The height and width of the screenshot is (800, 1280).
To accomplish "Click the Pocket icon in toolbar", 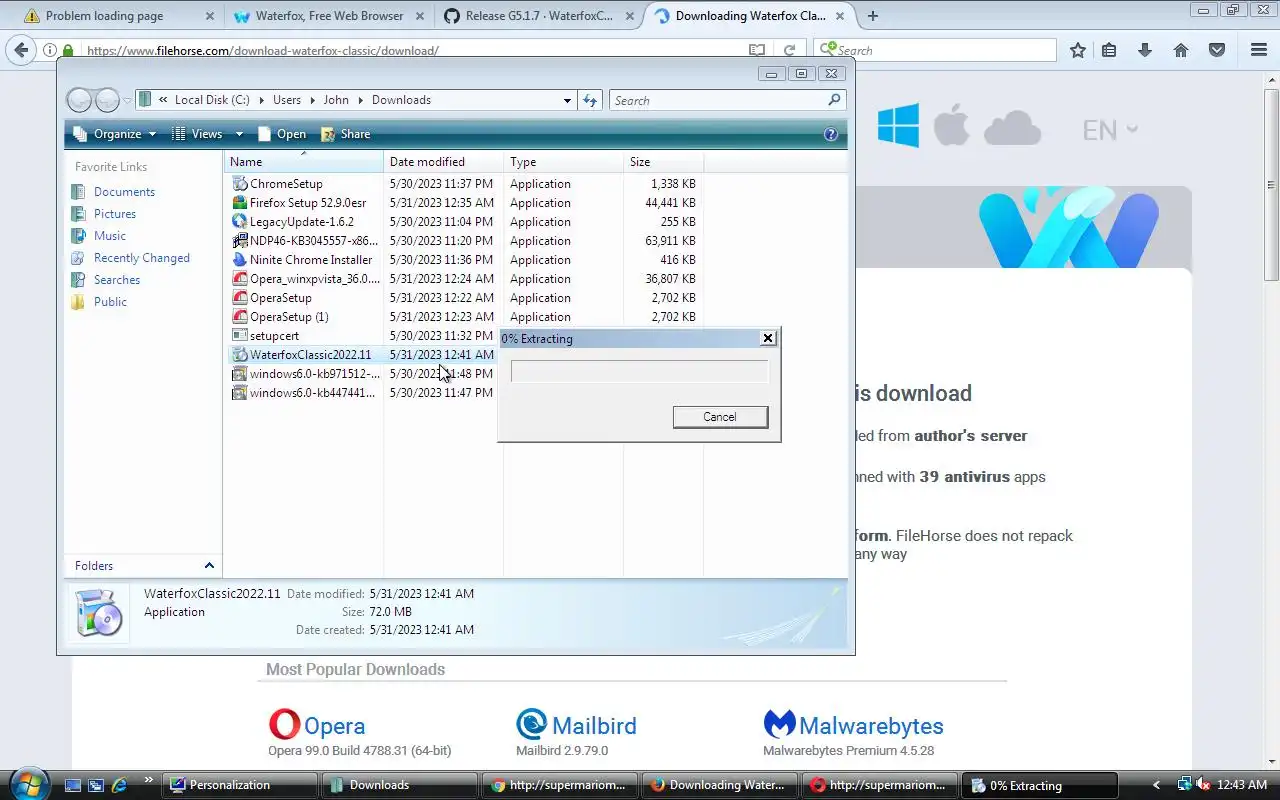I will click(x=1217, y=50).
